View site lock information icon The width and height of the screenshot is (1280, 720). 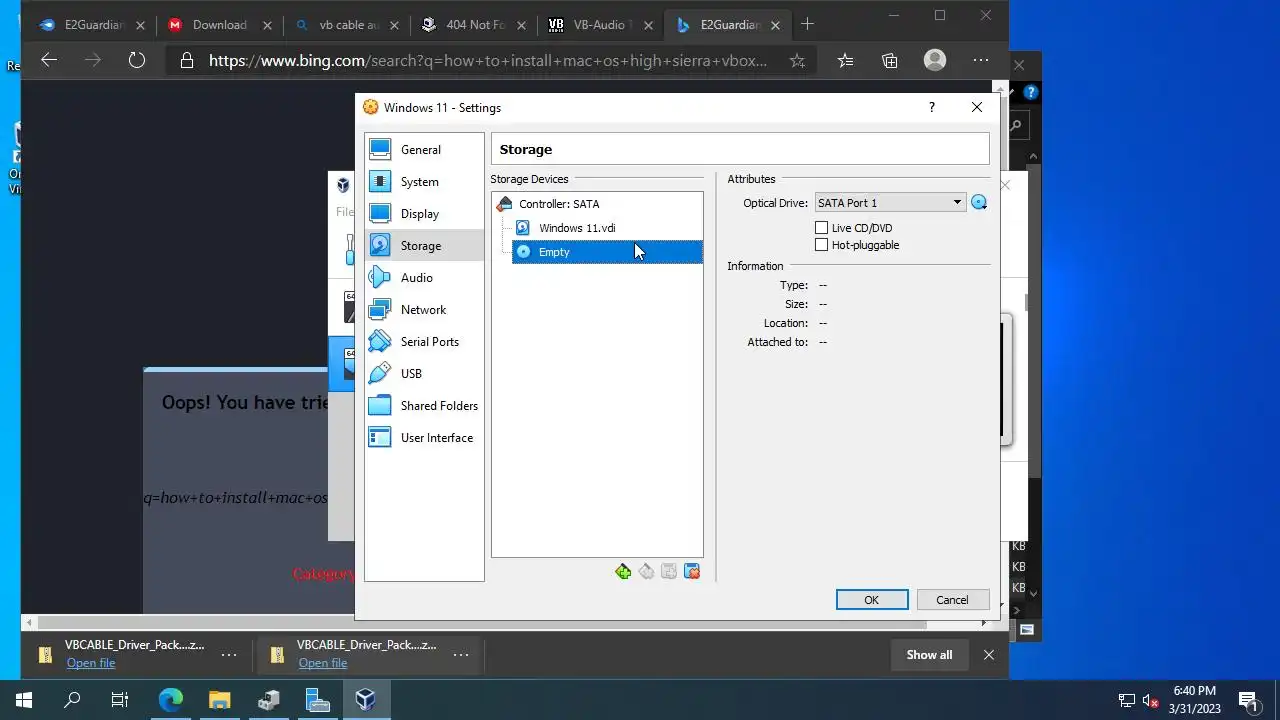(x=186, y=61)
